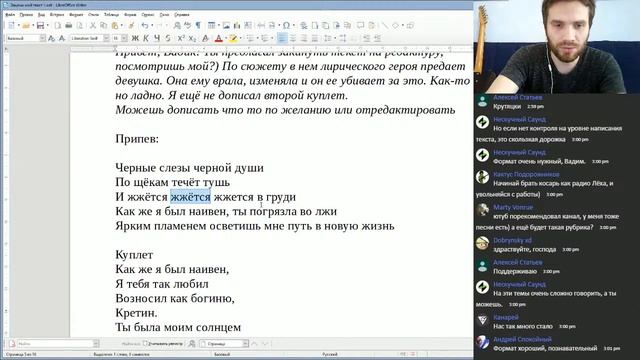Click the word 'Припев:' in document
This screenshot has width=640, height=360.
click(x=137, y=139)
